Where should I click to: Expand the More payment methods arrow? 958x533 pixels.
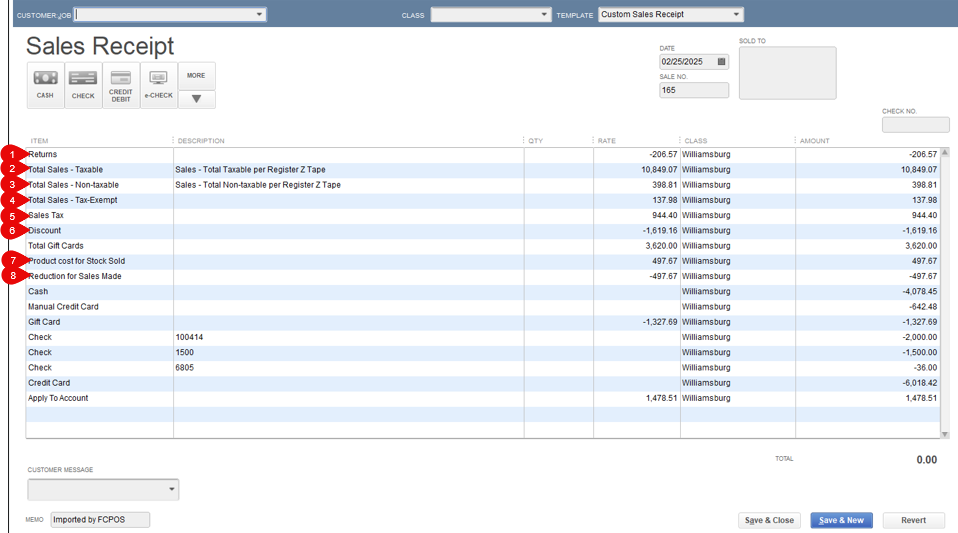coord(196,99)
